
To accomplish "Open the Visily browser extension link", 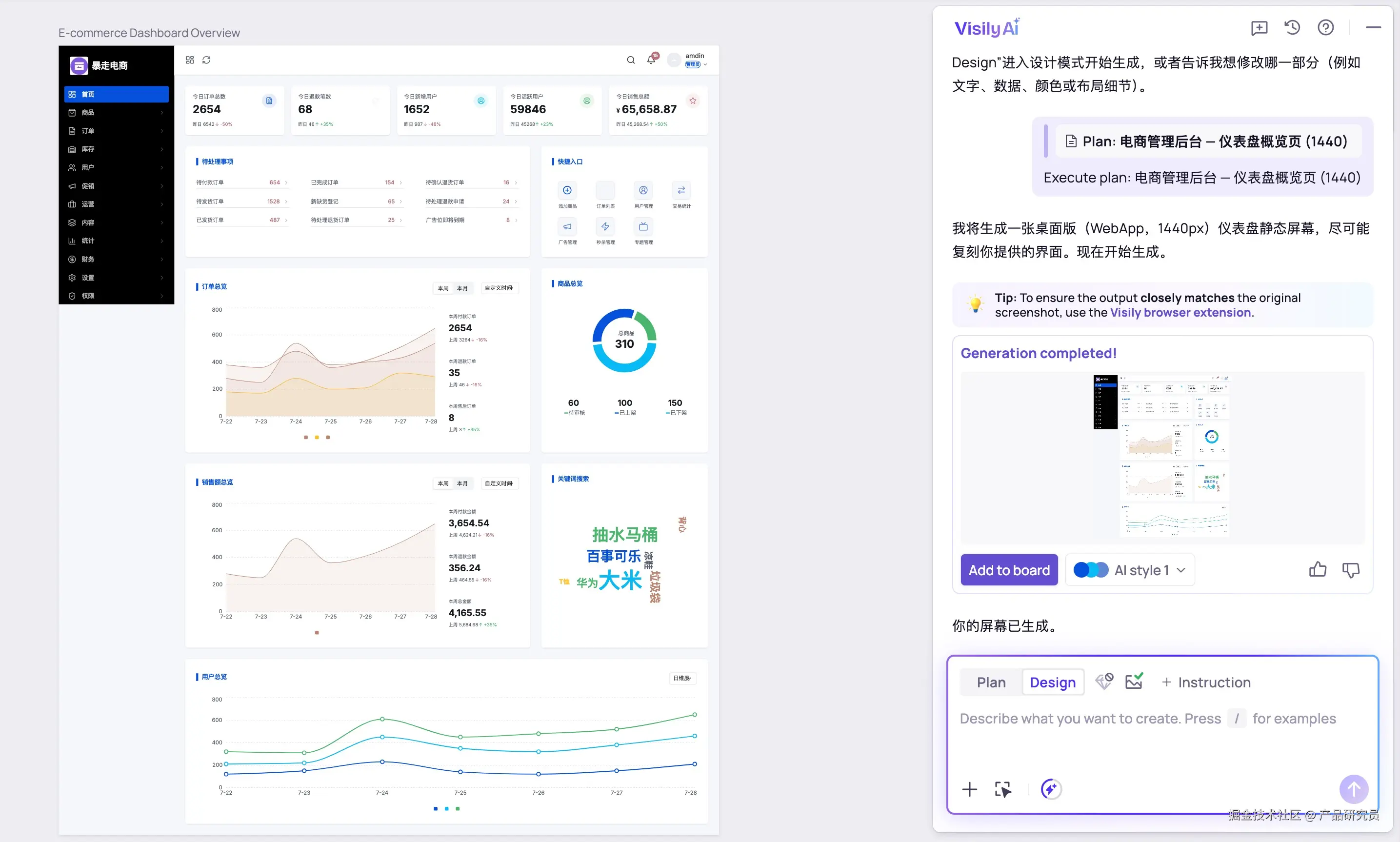I will [1180, 313].
